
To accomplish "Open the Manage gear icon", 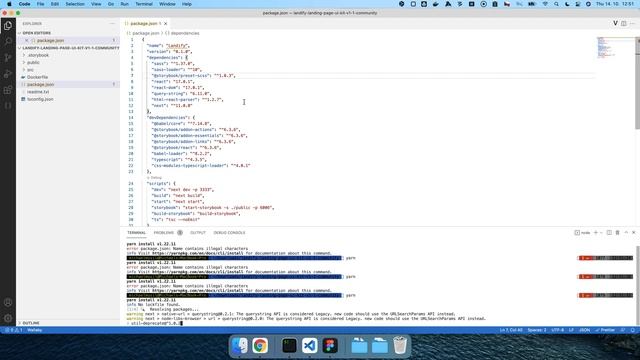I will pos(8,318).
